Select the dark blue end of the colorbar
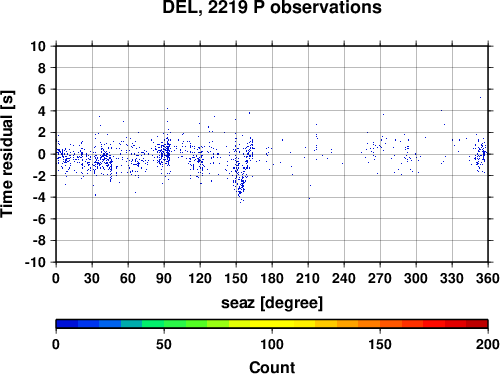The width and height of the screenshot is (500, 374). (x=67, y=324)
